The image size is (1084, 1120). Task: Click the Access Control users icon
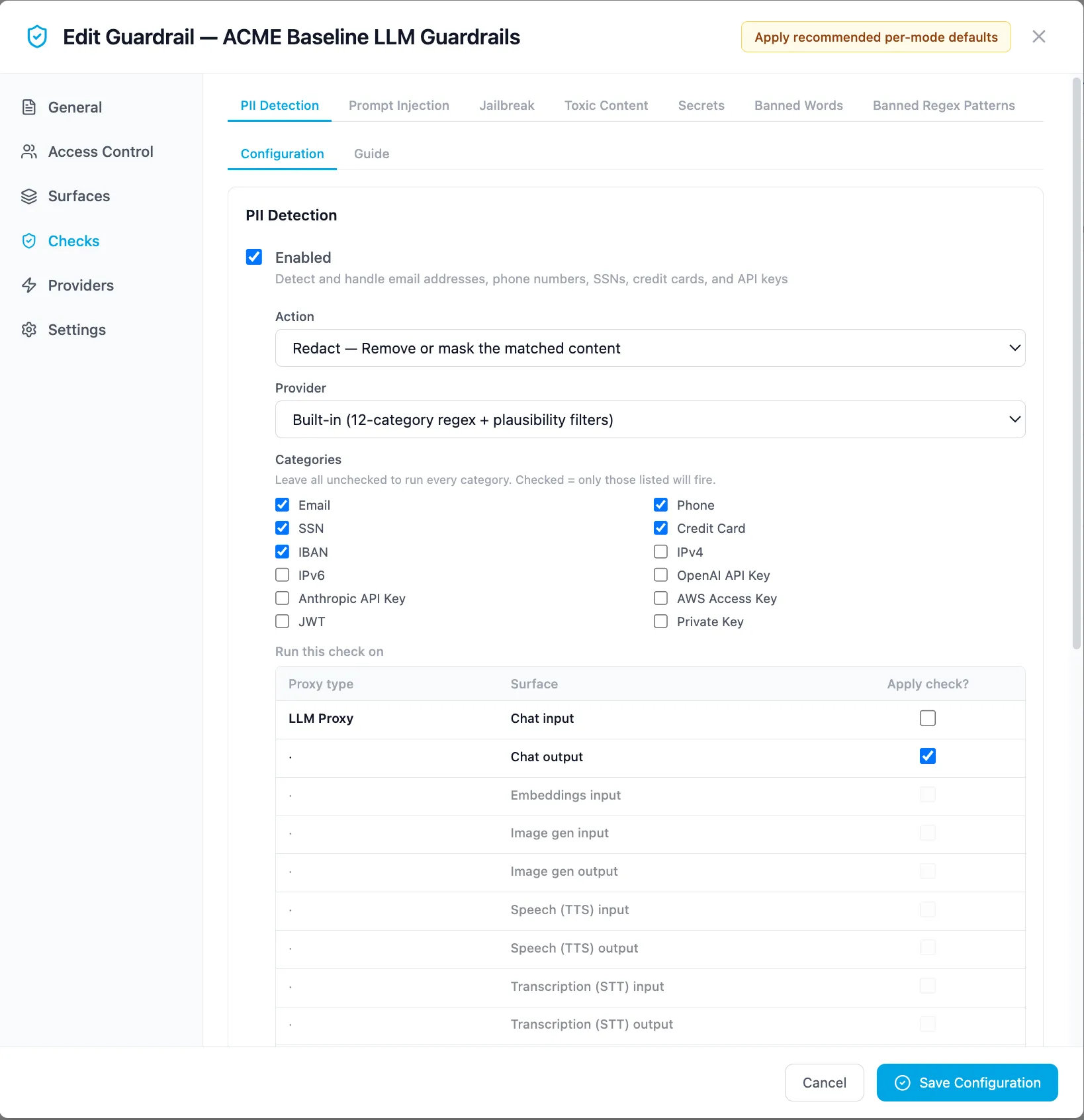pos(29,152)
